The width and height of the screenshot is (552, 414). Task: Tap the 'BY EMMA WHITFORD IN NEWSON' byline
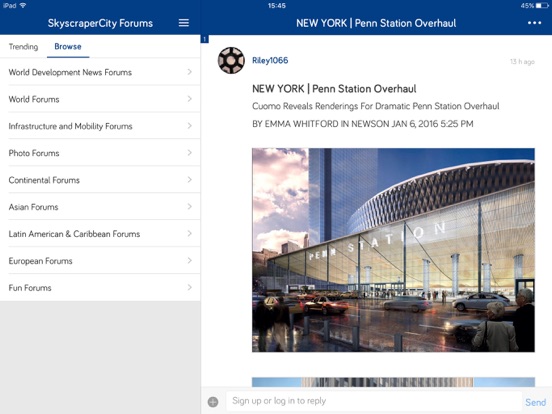363,124
